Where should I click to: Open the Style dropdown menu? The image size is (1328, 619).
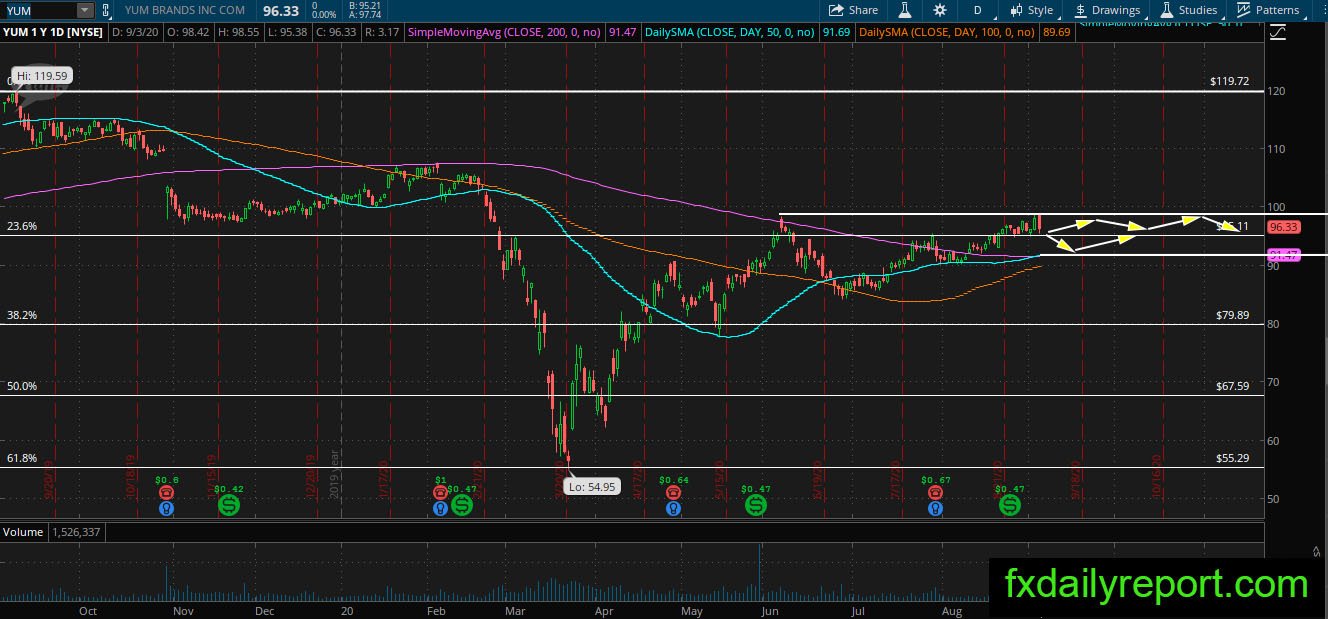pos(1032,10)
